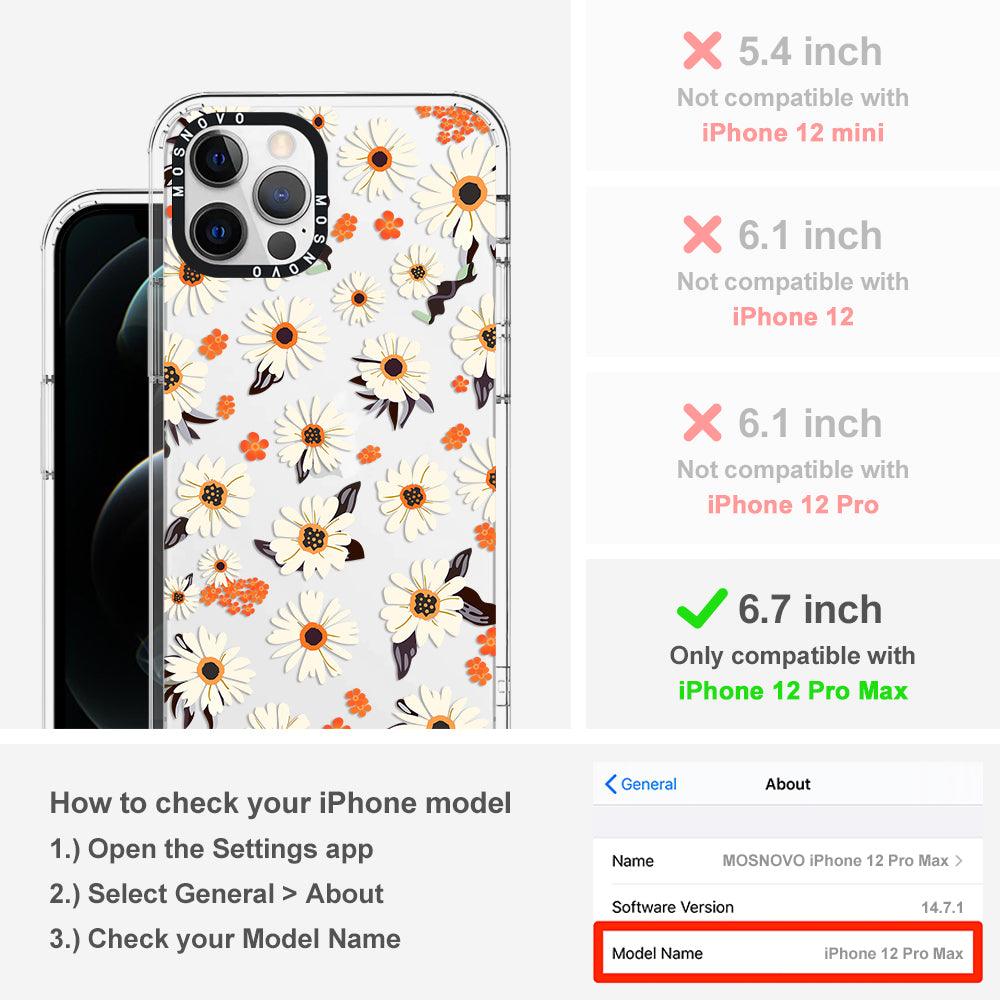
Task: Select the highlighted Model Name row
Action: pyautogui.click(x=788, y=953)
